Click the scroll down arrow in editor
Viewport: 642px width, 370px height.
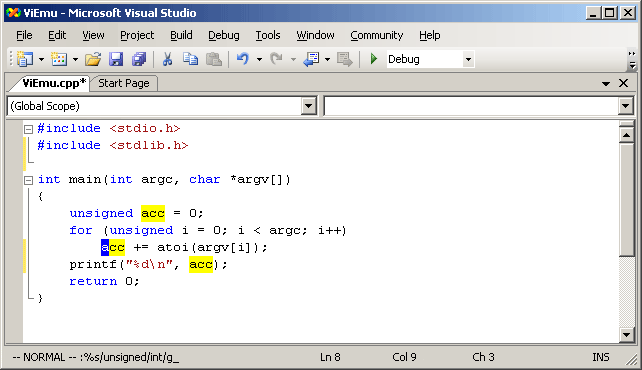click(x=626, y=335)
